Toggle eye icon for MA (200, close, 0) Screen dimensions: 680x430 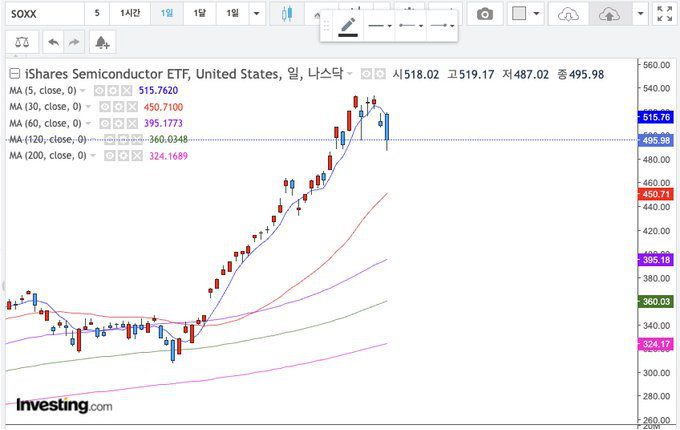click(110, 156)
